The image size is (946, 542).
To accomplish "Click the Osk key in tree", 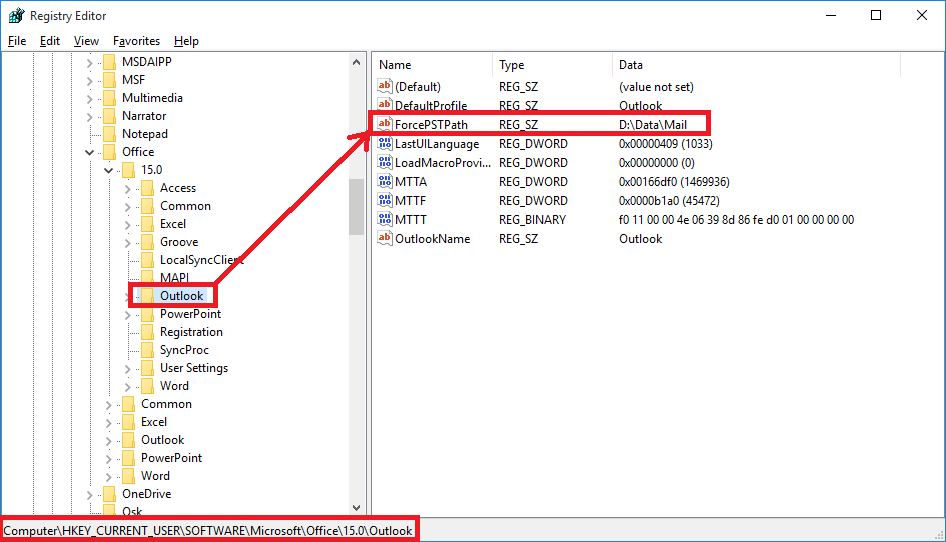I will click(x=132, y=511).
